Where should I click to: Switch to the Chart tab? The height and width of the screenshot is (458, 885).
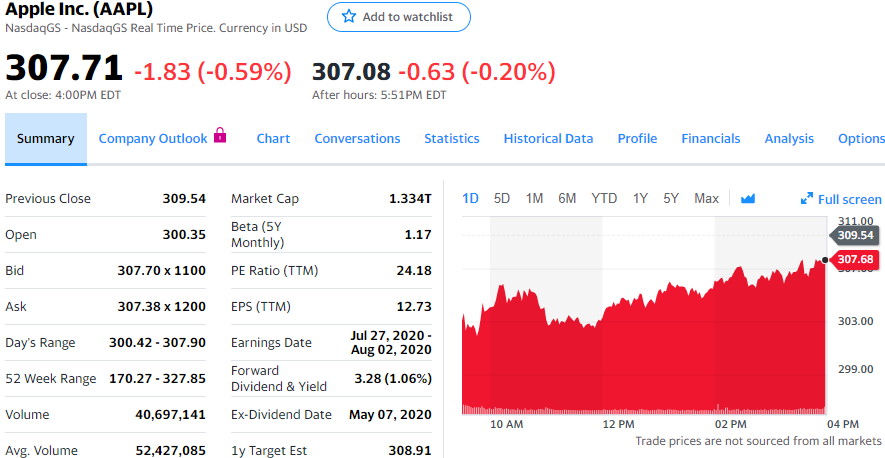(x=273, y=139)
